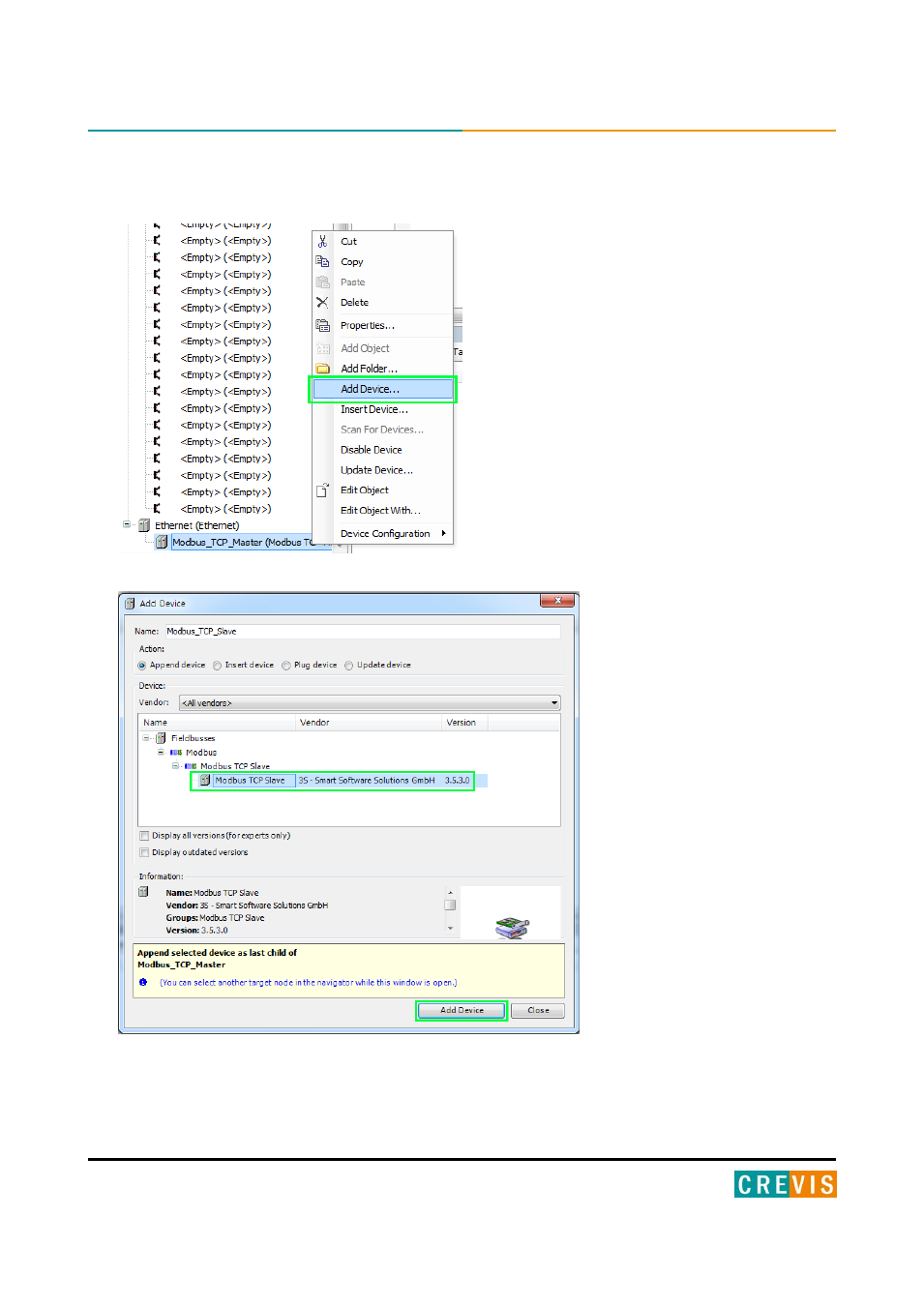Select the Modbus_TCP_Master node icon
924x1306 pixels.
pos(162,542)
